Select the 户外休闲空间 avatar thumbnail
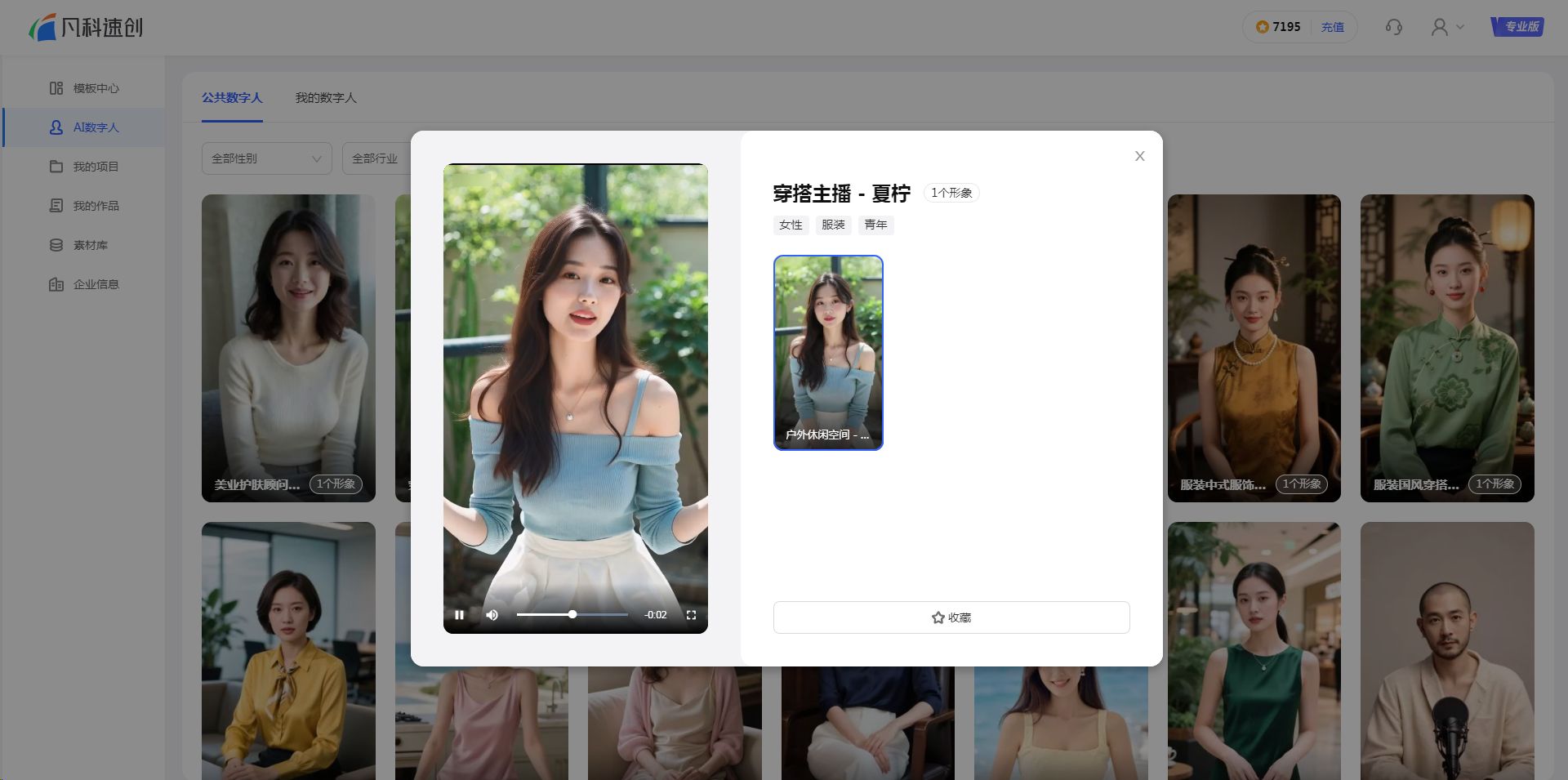Viewport: 1568px width, 780px height. (828, 352)
